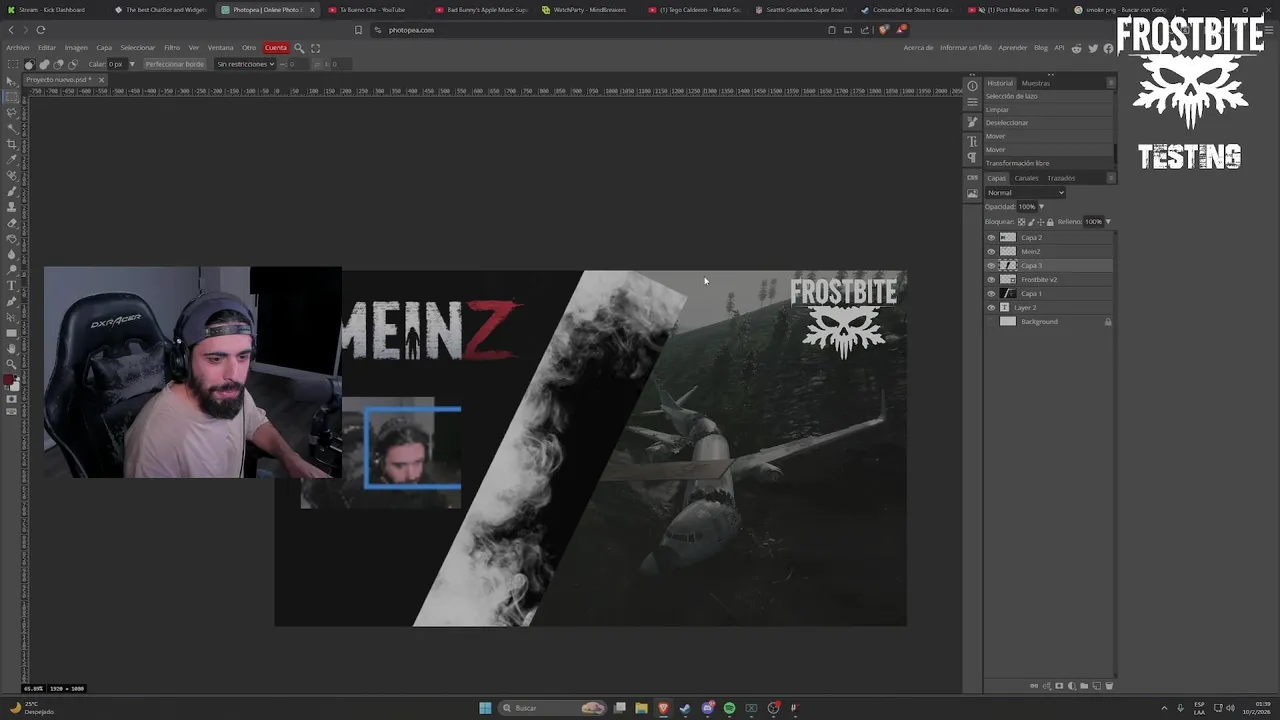Select the Transformación libre history step
Image resolution: width=1280 pixels, height=720 pixels.
pyautogui.click(x=1048, y=163)
